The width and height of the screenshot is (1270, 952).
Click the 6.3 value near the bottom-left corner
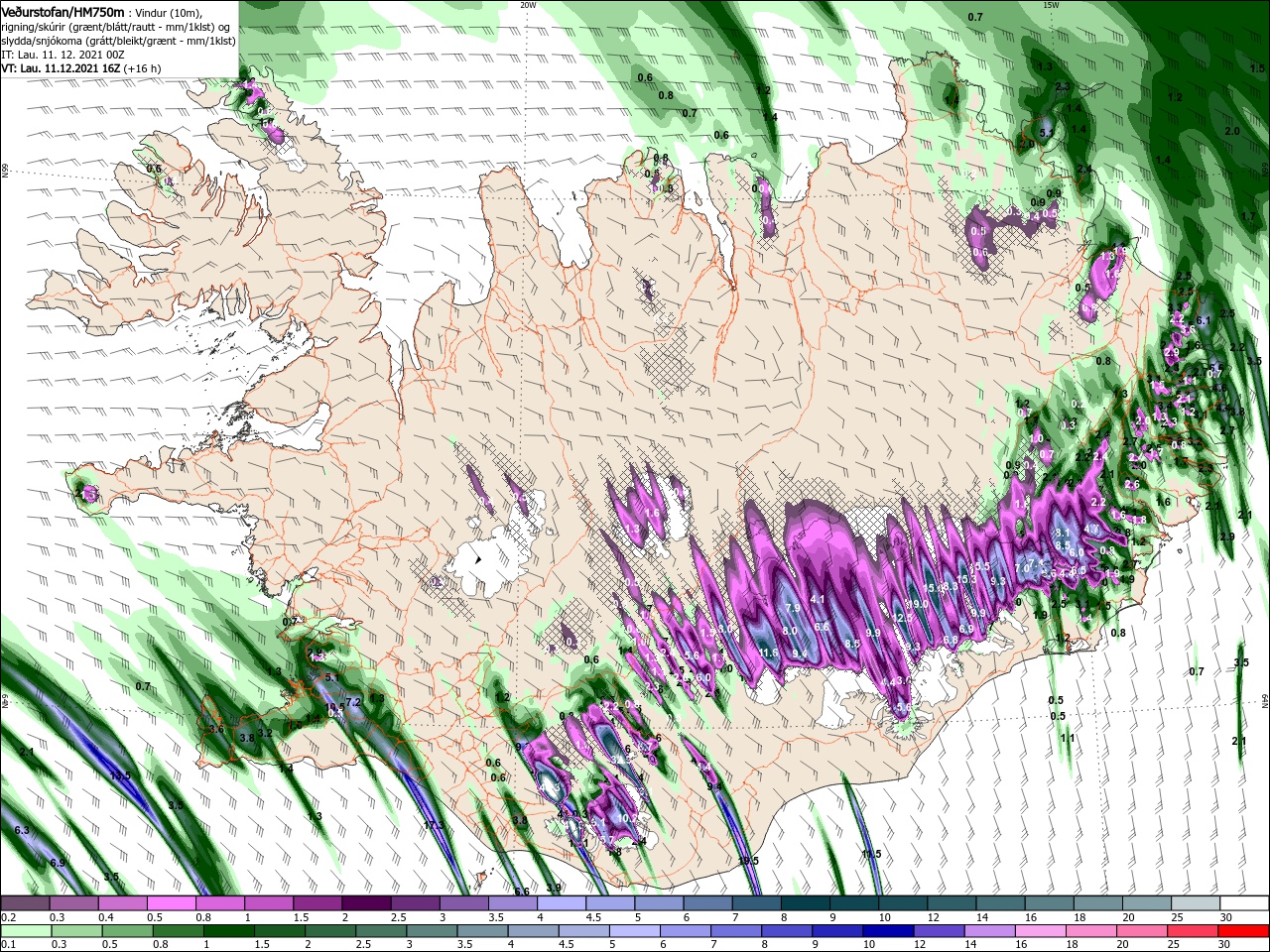point(22,830)
